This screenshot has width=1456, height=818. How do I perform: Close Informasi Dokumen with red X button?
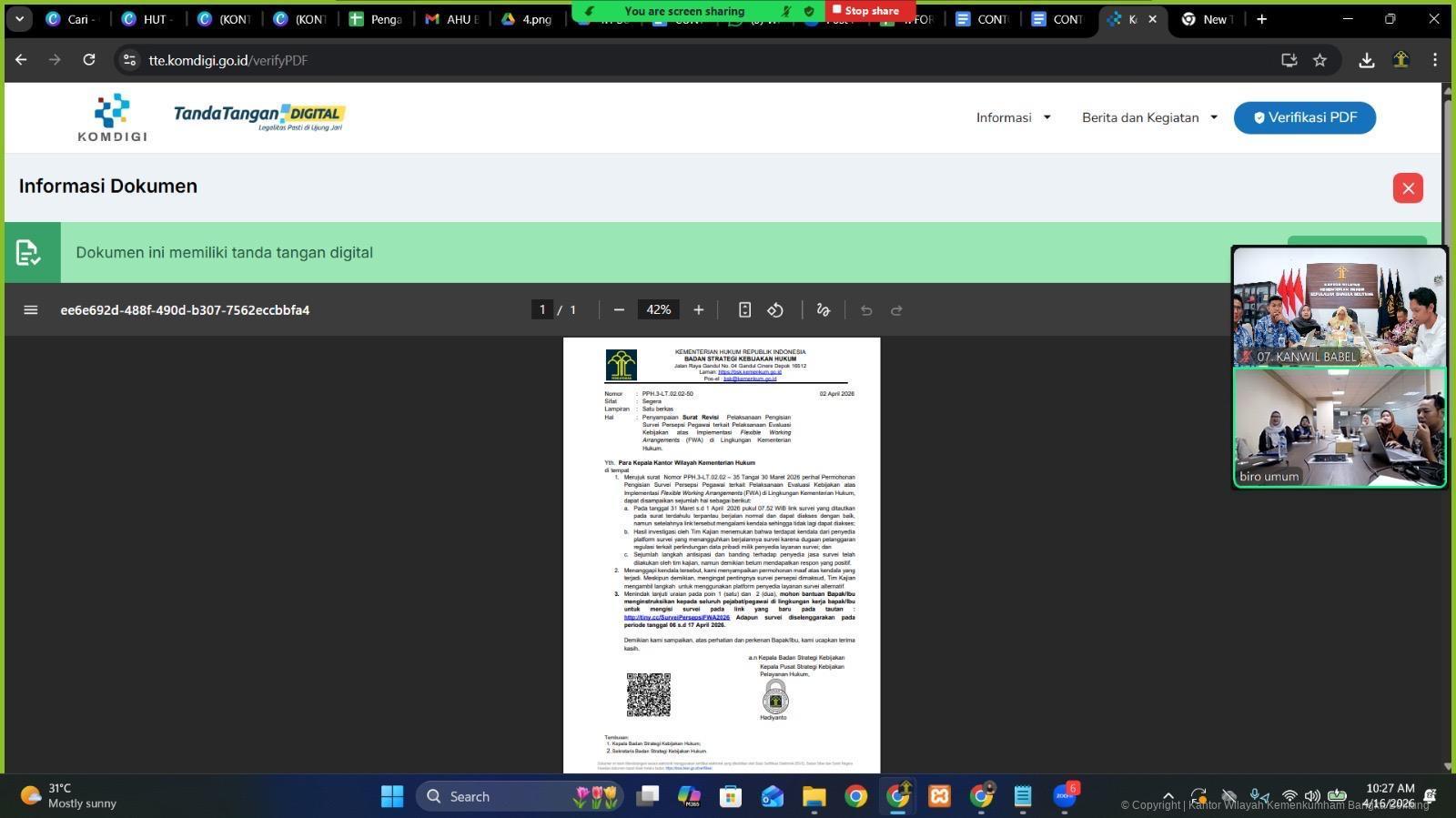point(1407,188)
